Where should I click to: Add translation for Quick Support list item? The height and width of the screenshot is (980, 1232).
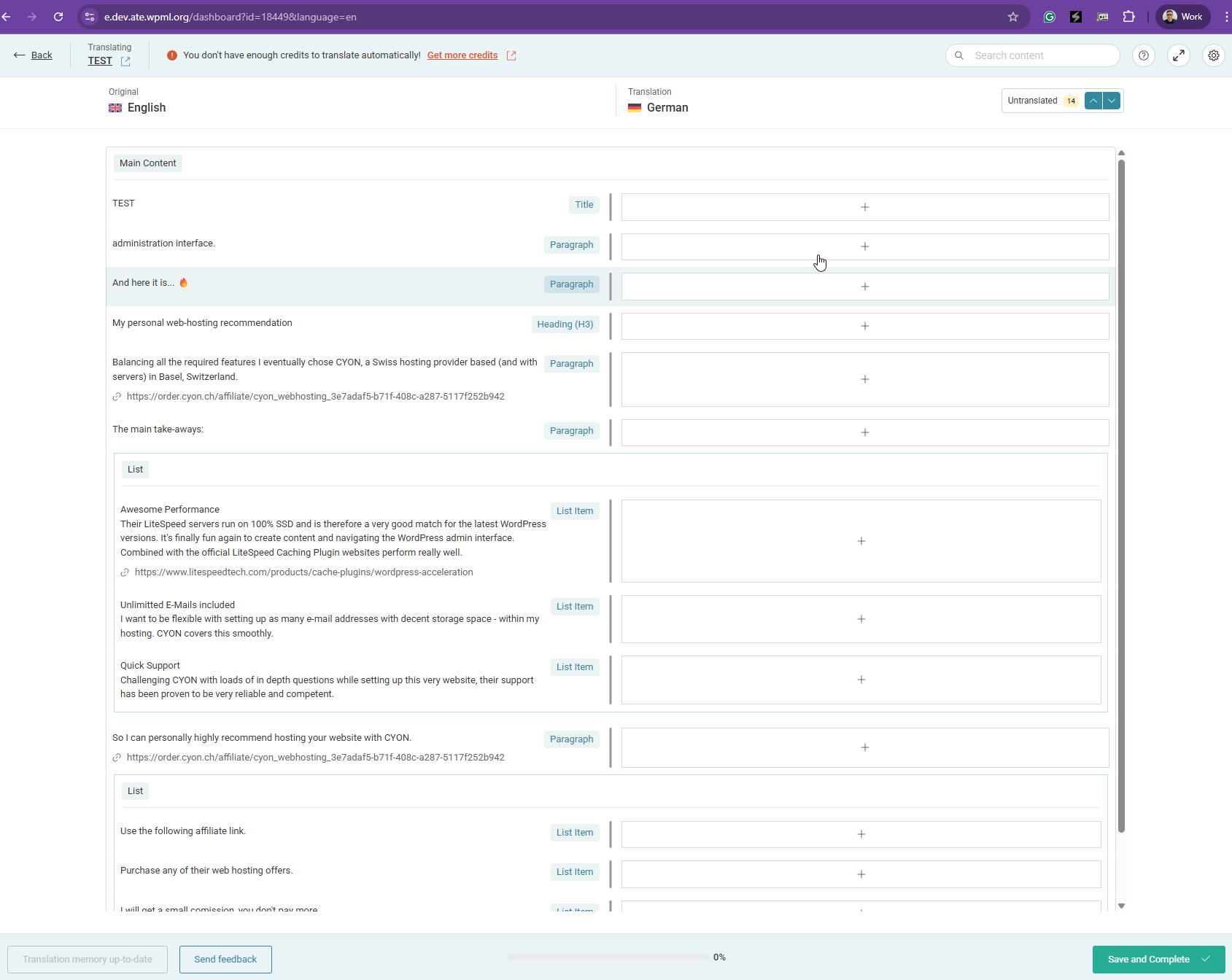coord(861,680)
